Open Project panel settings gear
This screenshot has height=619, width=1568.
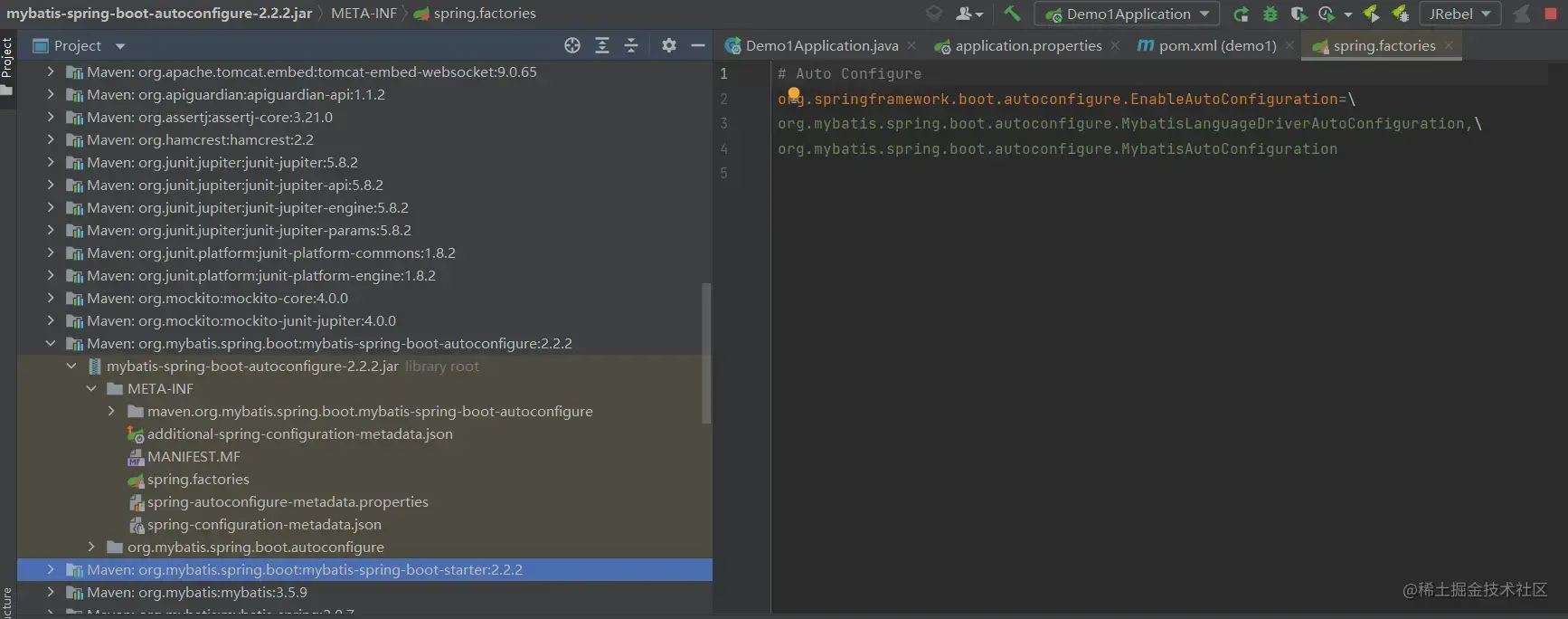(669, 45)
